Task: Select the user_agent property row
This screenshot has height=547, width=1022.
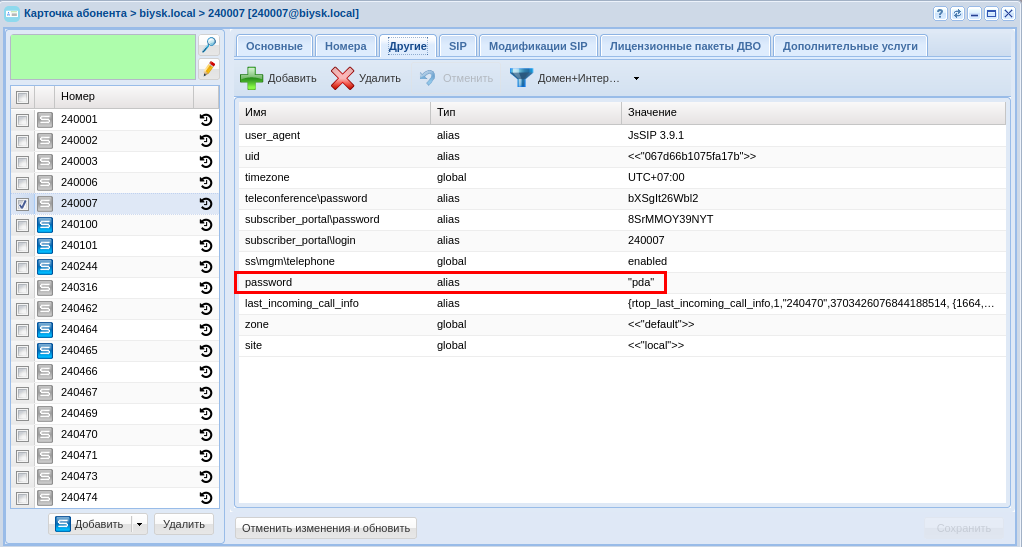Action: (622, 136)
